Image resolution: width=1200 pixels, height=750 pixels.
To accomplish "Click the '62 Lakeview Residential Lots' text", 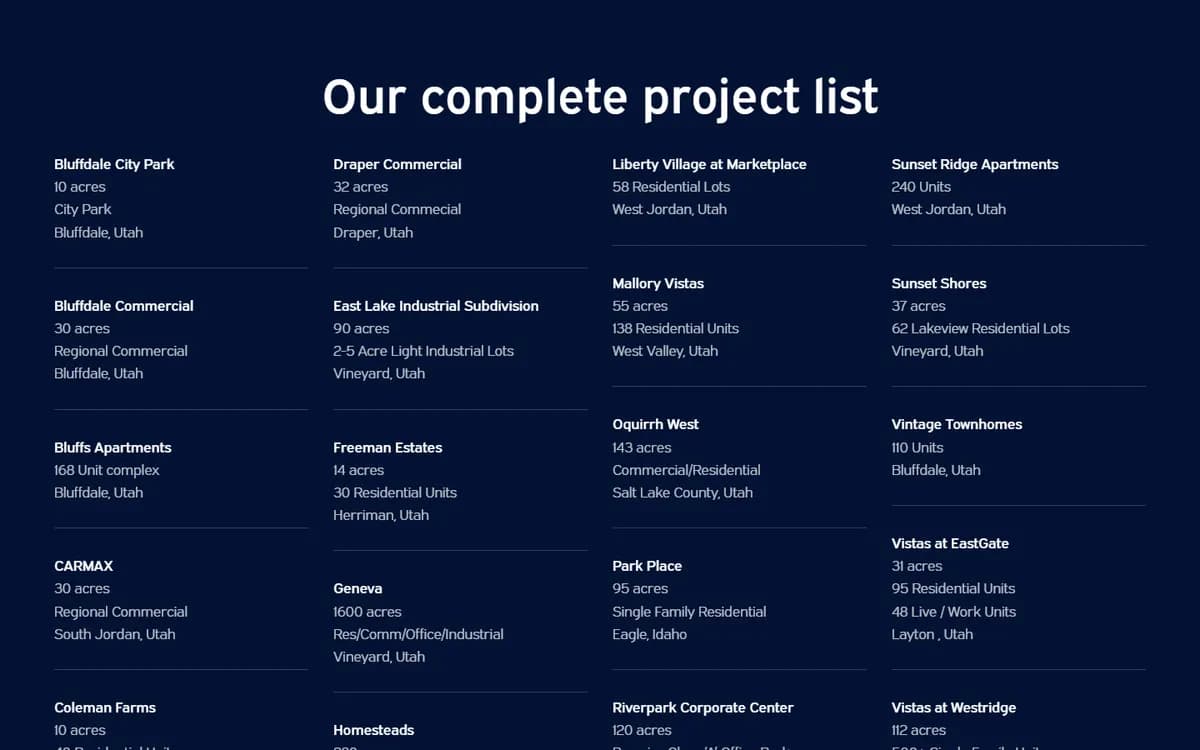I will (x=981, y=328).
